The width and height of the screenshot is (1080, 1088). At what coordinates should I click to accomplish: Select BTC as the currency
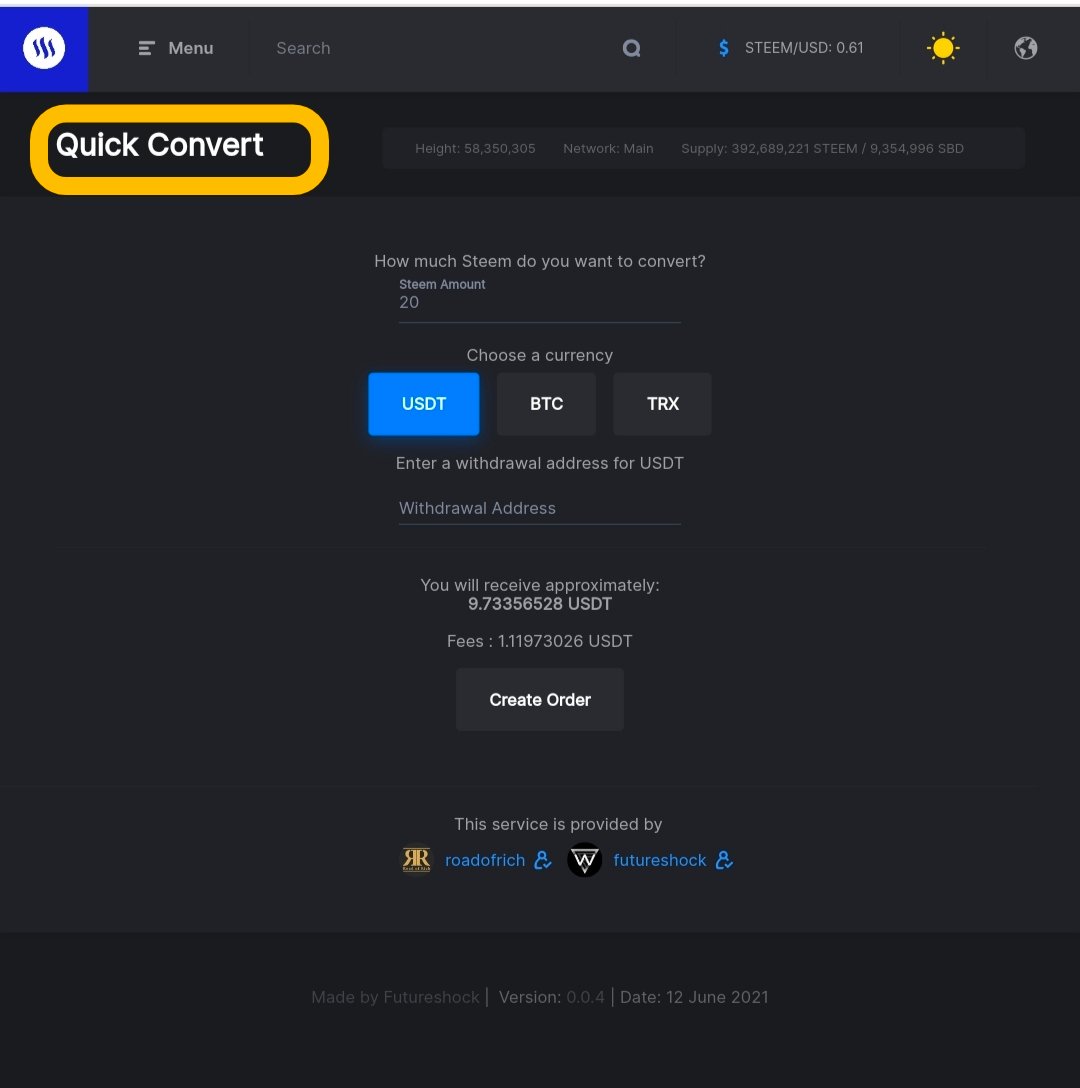(546, 404)
